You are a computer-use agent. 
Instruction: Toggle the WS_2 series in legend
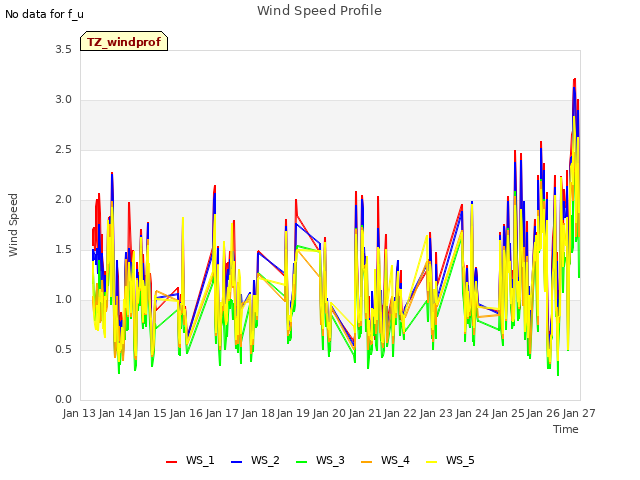click(x=255, y=460)
